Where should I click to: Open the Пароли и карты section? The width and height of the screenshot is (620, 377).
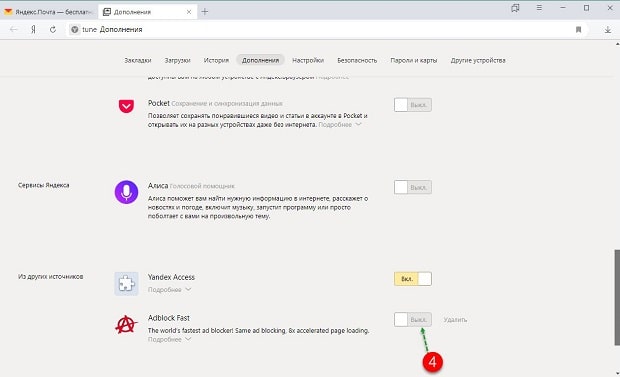click(414, 60)
